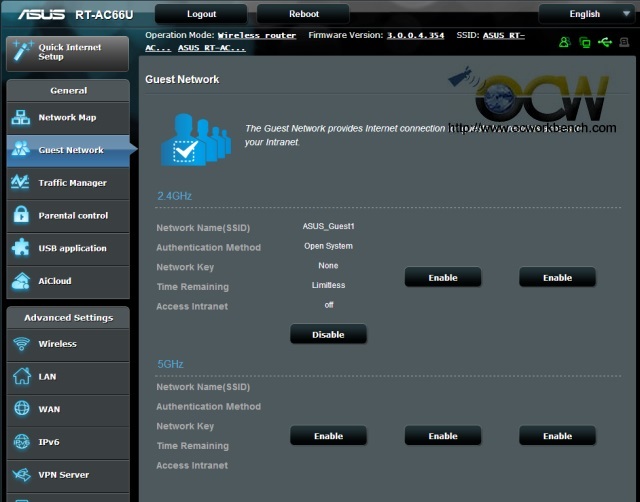Click the VPN Server icon
The height and width of the screenshot is (502, 640).
pyautogui.click(x=21, y=475)
